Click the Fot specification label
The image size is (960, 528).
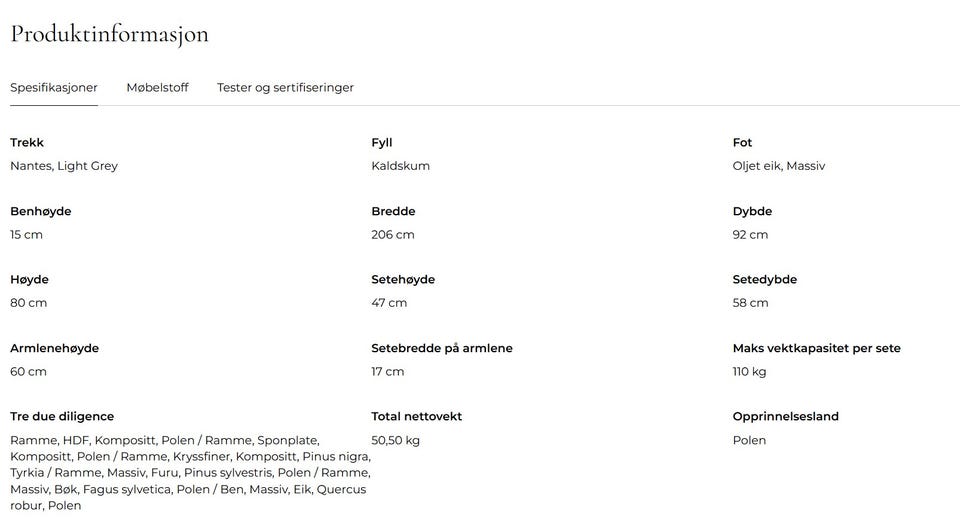click(x=742, y=142)
